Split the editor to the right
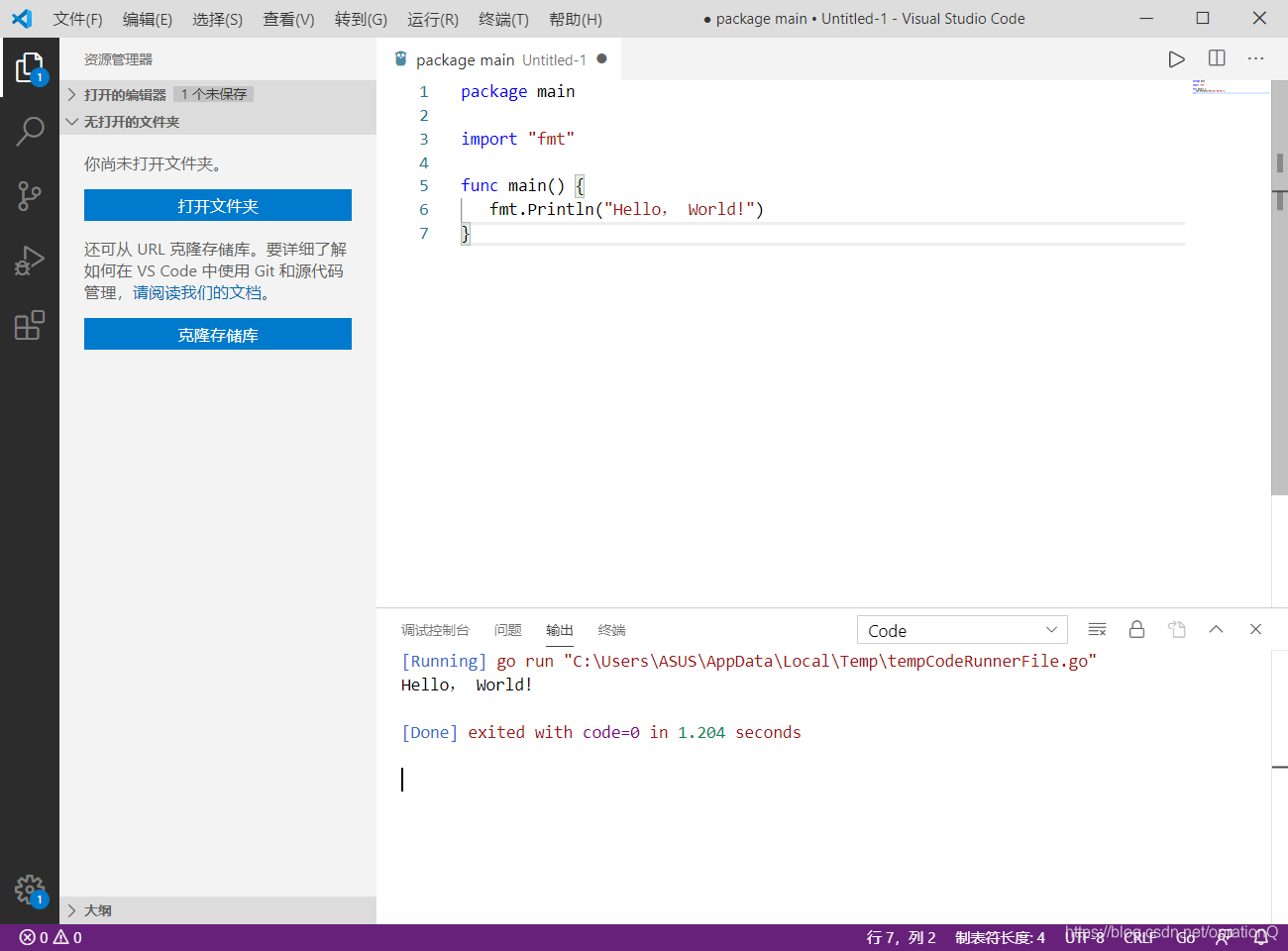Image resolution: width=1288 pixels, height=951 pixels. [x=1217, y=58]
